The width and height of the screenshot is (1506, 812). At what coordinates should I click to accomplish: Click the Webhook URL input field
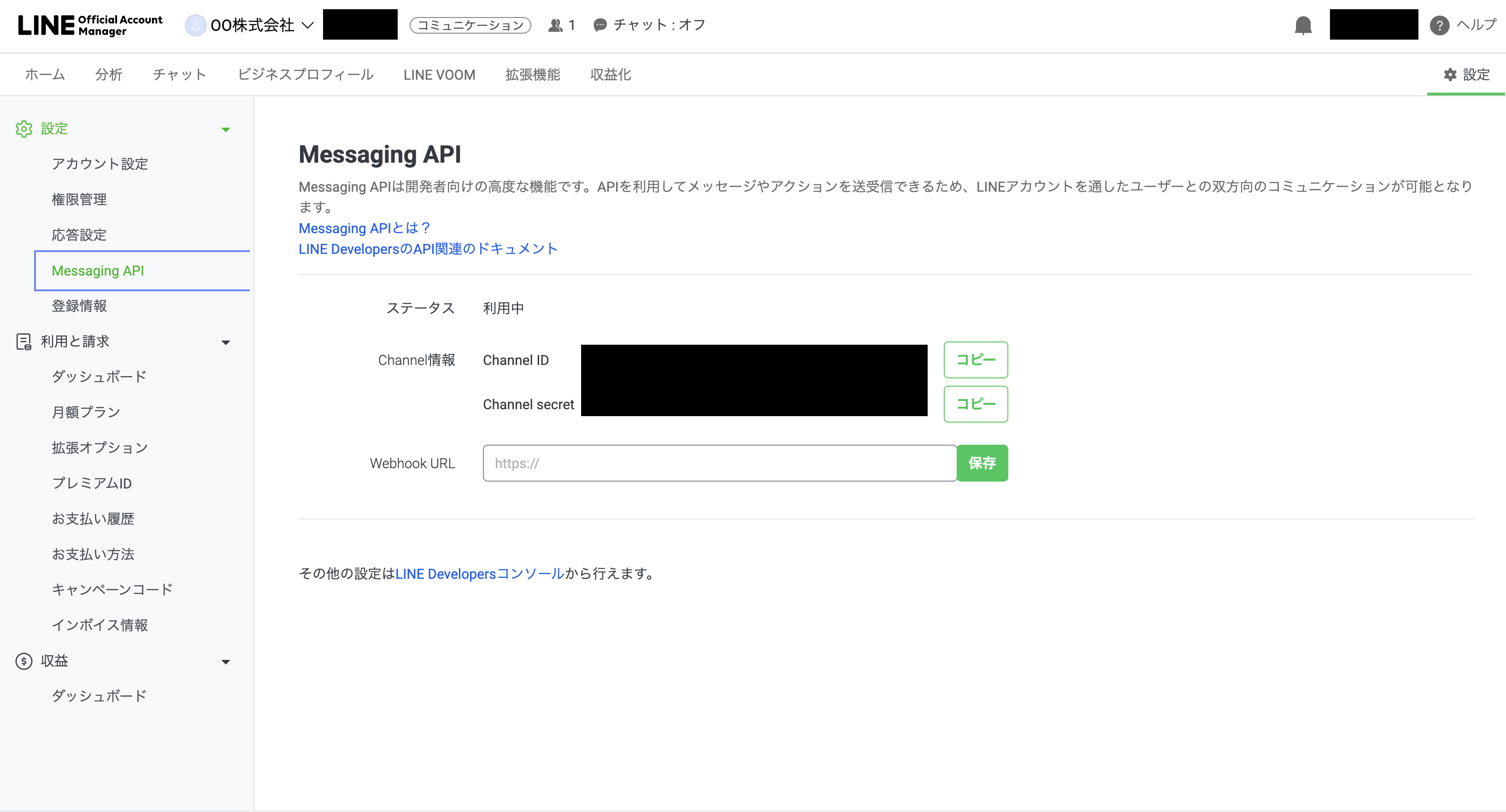click(x=720, y=463)
